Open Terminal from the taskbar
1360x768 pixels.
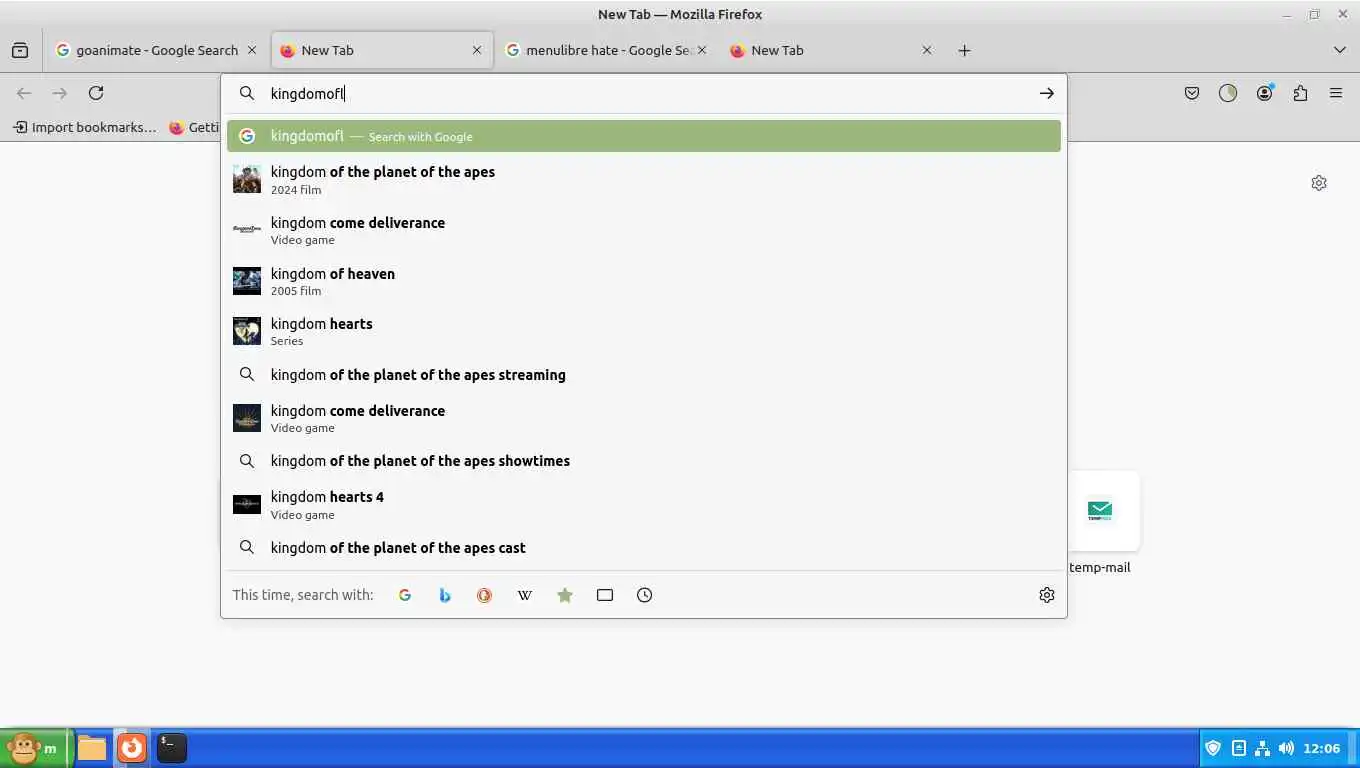(x=172, y=748)
